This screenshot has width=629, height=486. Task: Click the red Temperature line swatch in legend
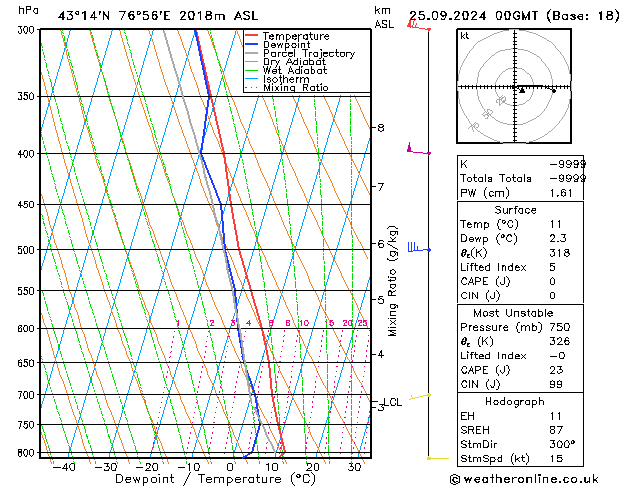tap(253, 36)
